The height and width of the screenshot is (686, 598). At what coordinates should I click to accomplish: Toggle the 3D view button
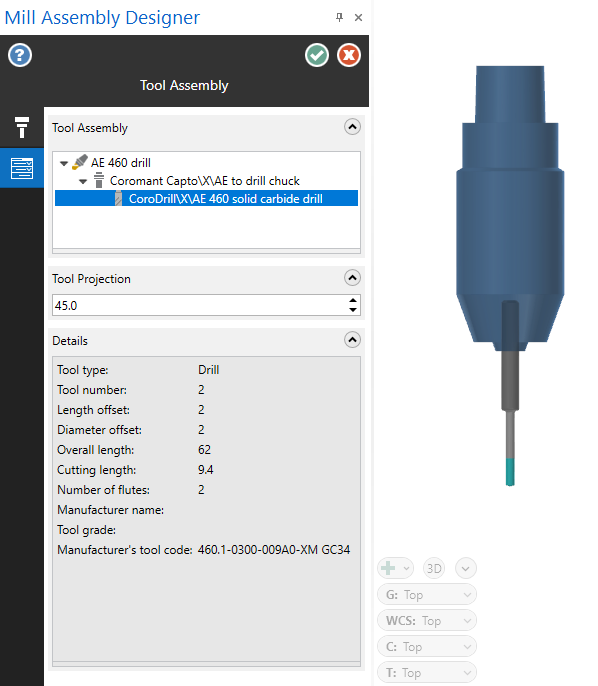click(434, 568)
